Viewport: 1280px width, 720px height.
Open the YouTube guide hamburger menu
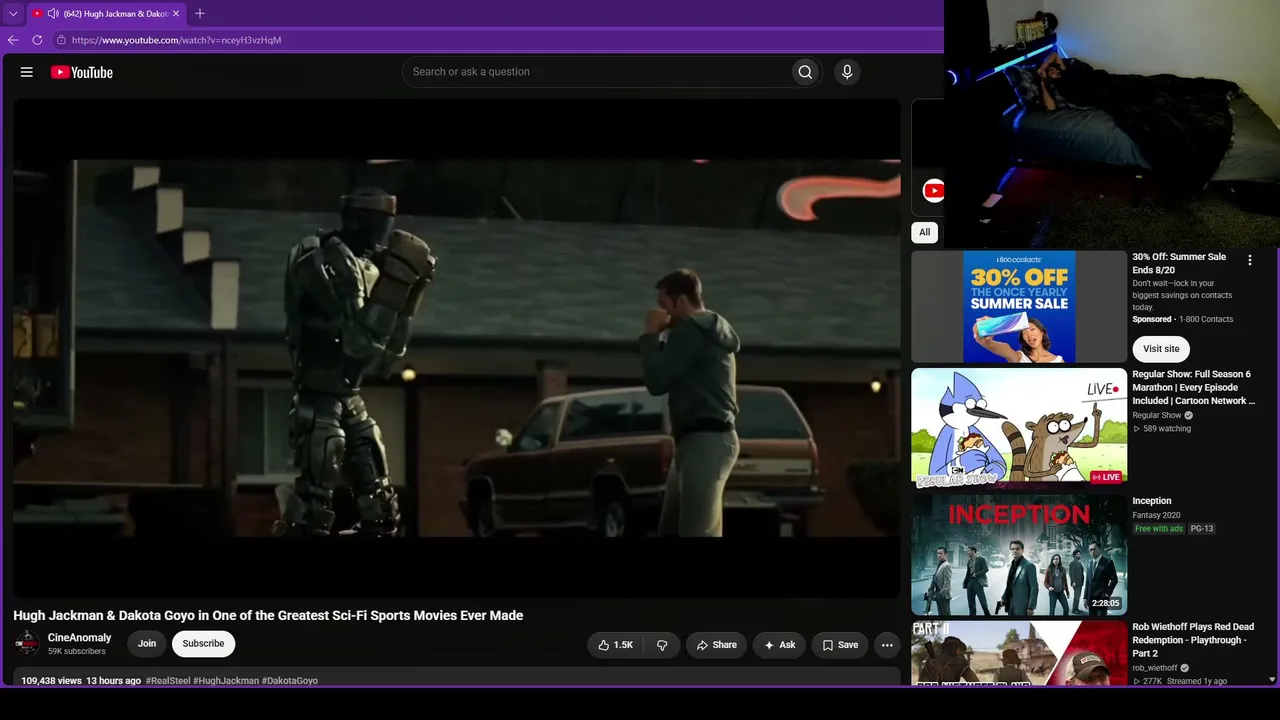pos(27,72)
